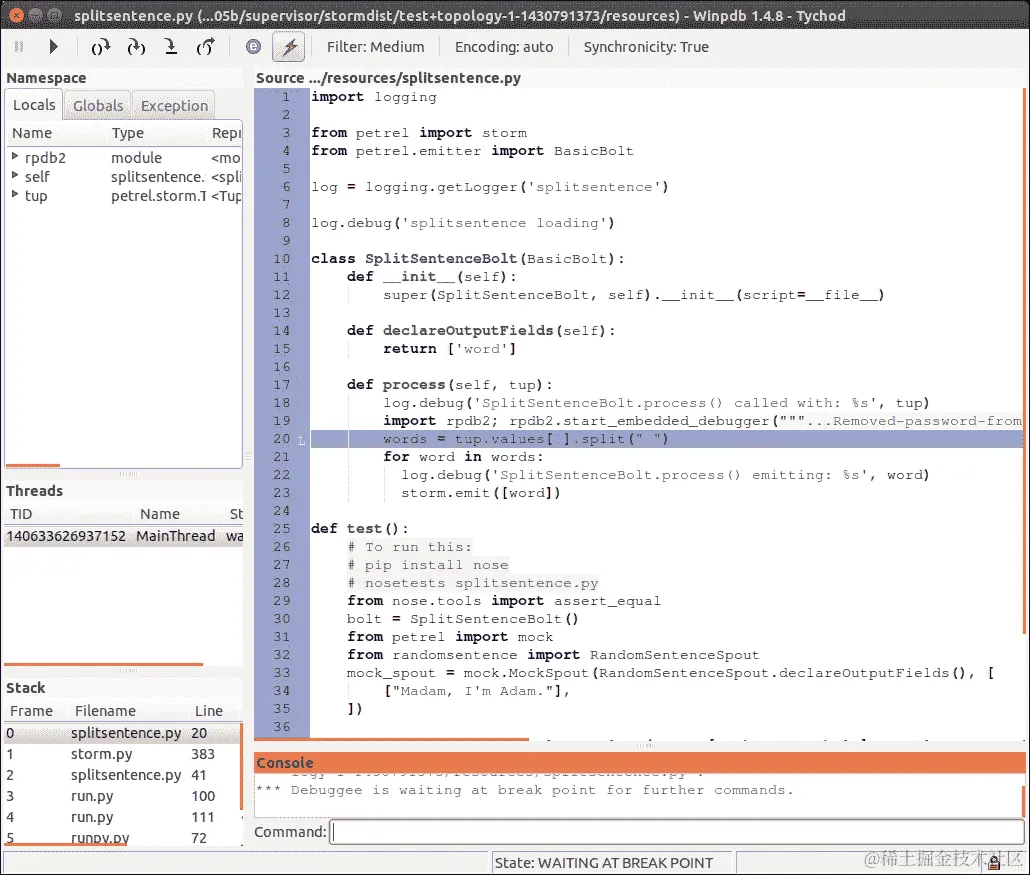This screenshot has width=1030, height=875.
Task: Click the Filename column header in Stack
Action: click(x=130, y=711)
